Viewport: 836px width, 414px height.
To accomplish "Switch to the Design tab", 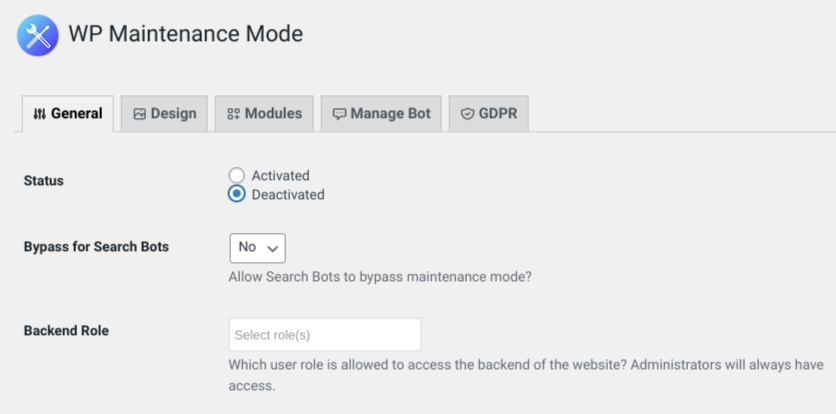I will pyautogui.click(x=164, y=114).
